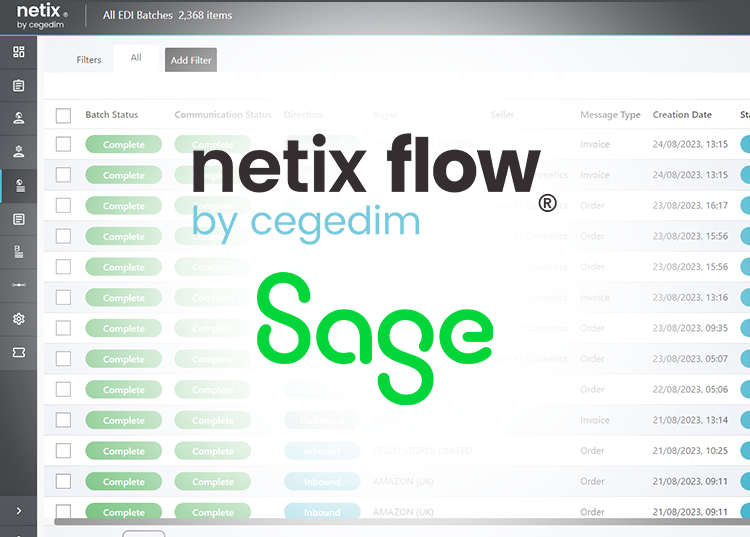Select the user with gear sidebar icon

(19, 152)
